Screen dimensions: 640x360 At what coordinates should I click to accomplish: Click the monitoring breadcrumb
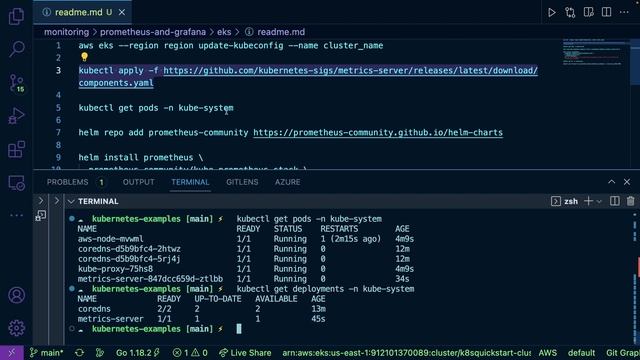(67, 32)
